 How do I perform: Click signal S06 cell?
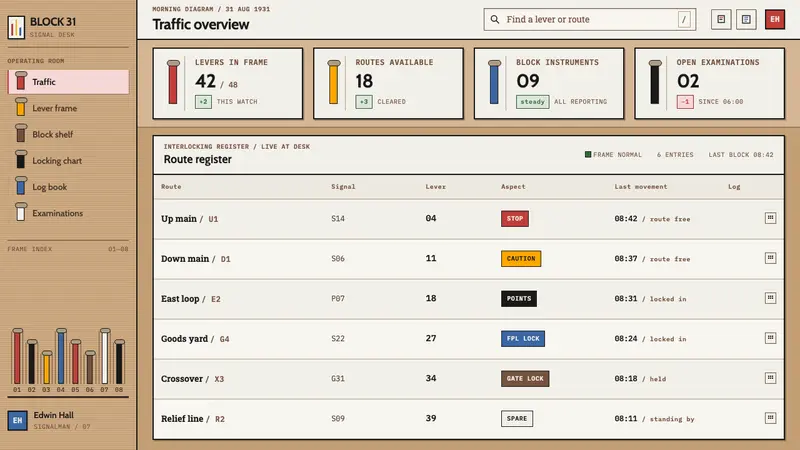point(338,259)
